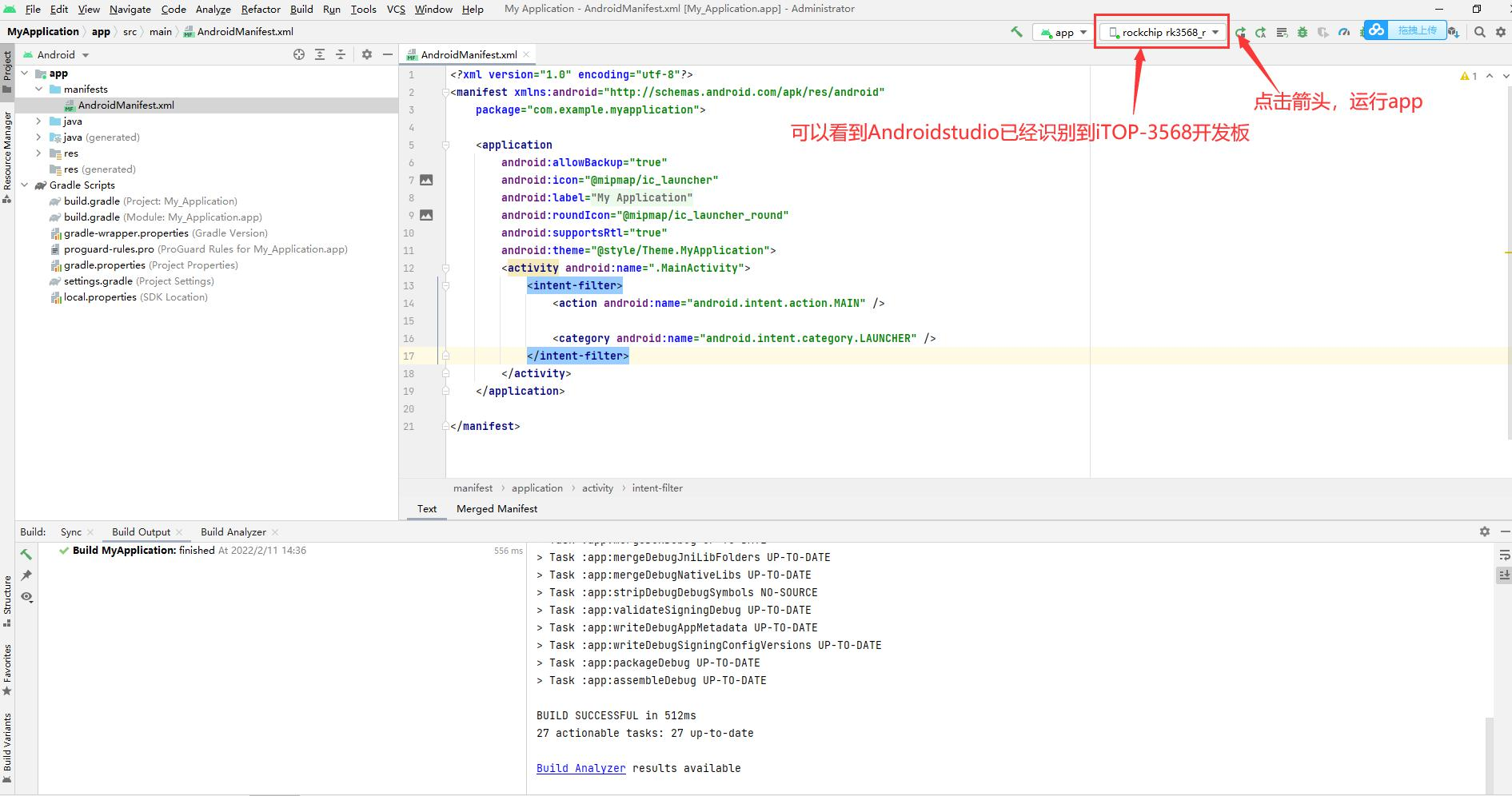
Task: Click the Profile app gauge icon
Action: tap(1344, 32)
